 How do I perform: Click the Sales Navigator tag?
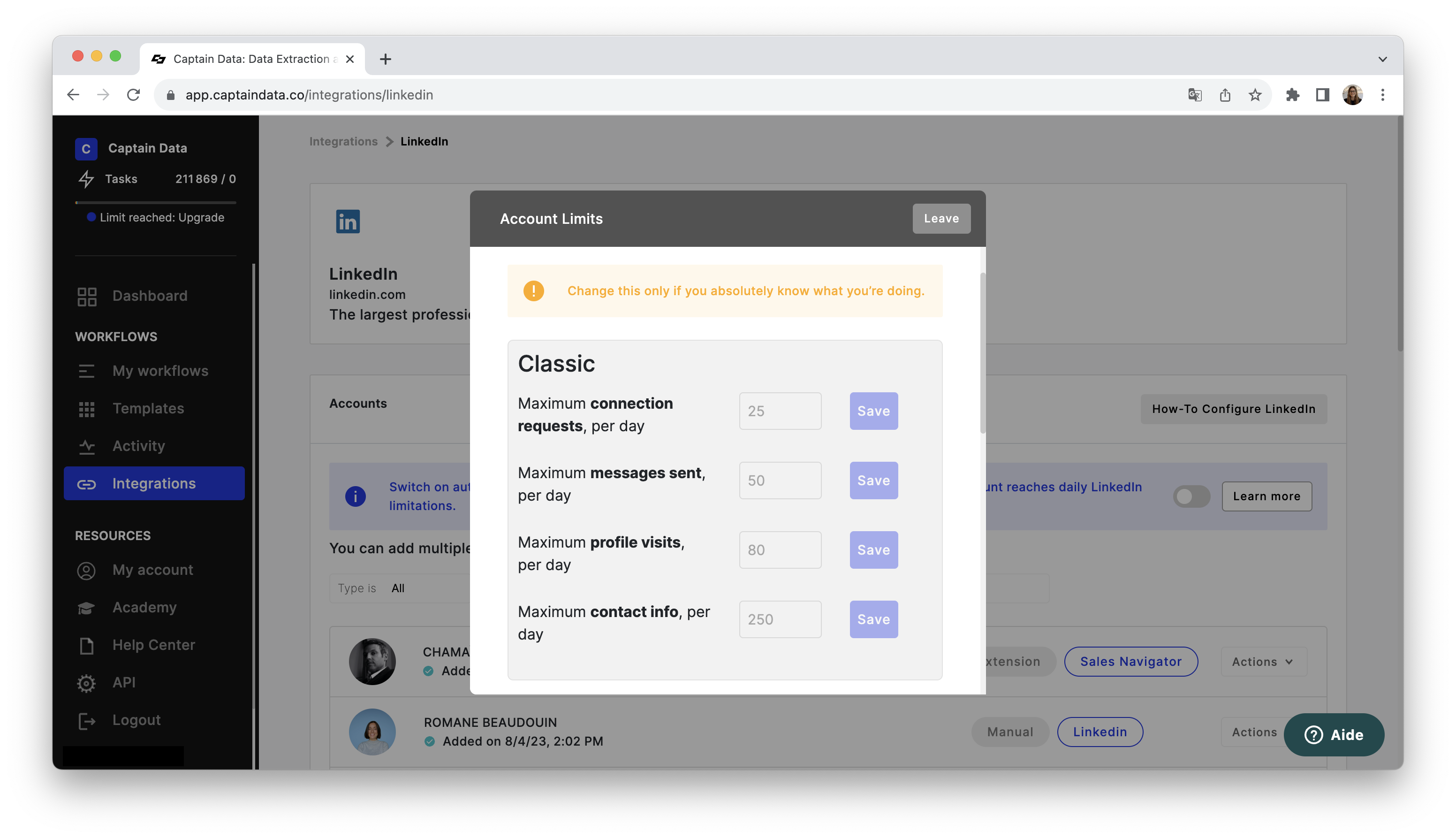click(x=1130, y=662)
